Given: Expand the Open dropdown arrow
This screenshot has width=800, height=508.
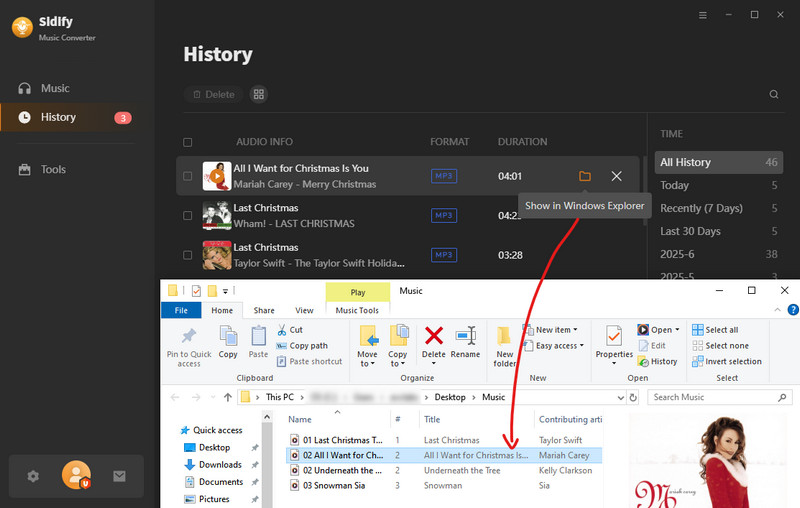Looking at the screenshot, I should [678, 330].
